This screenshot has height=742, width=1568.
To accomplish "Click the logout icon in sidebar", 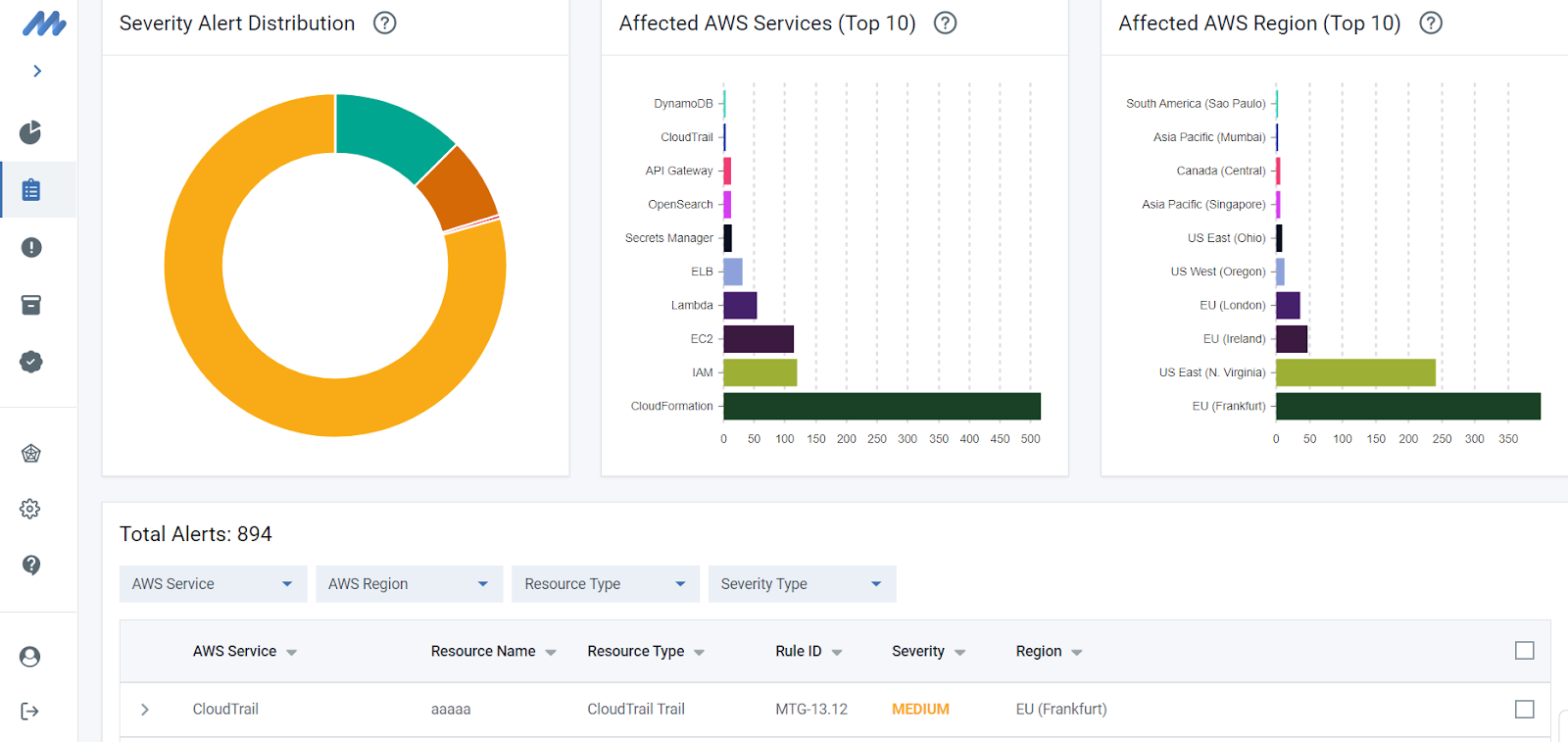I will pyautogui.click(x=30, y=711).
